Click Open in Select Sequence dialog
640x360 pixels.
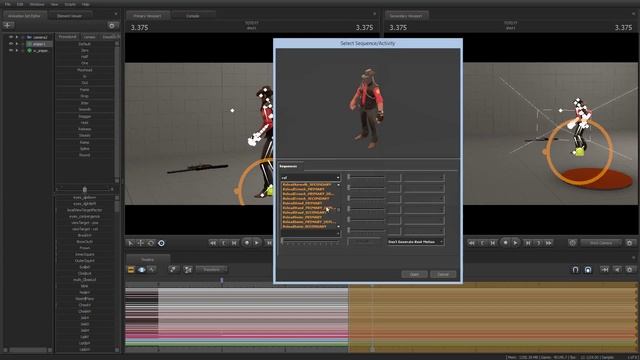[414, 274]
